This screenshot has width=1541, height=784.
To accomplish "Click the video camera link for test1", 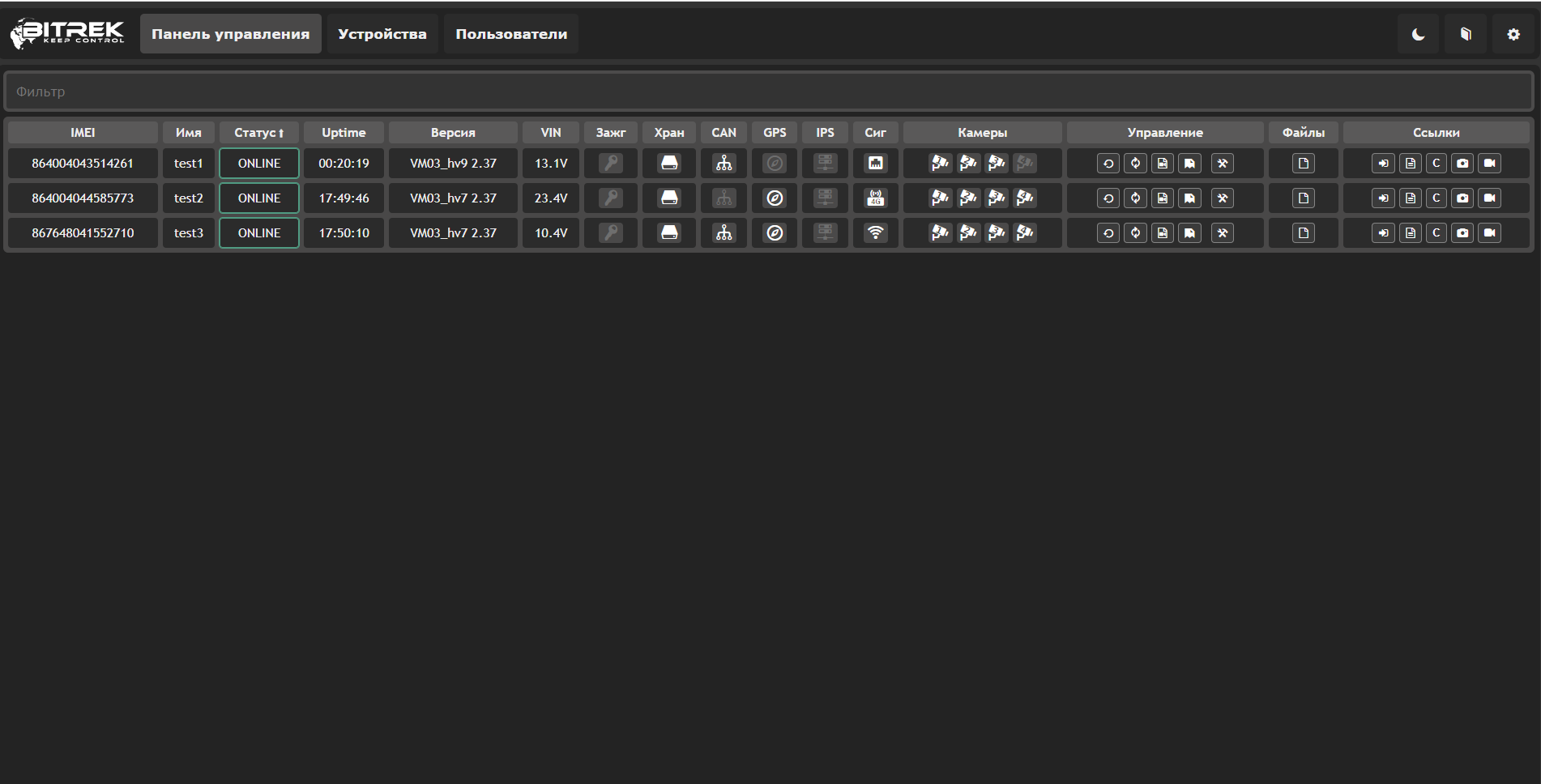I will tap(1489, 164).
